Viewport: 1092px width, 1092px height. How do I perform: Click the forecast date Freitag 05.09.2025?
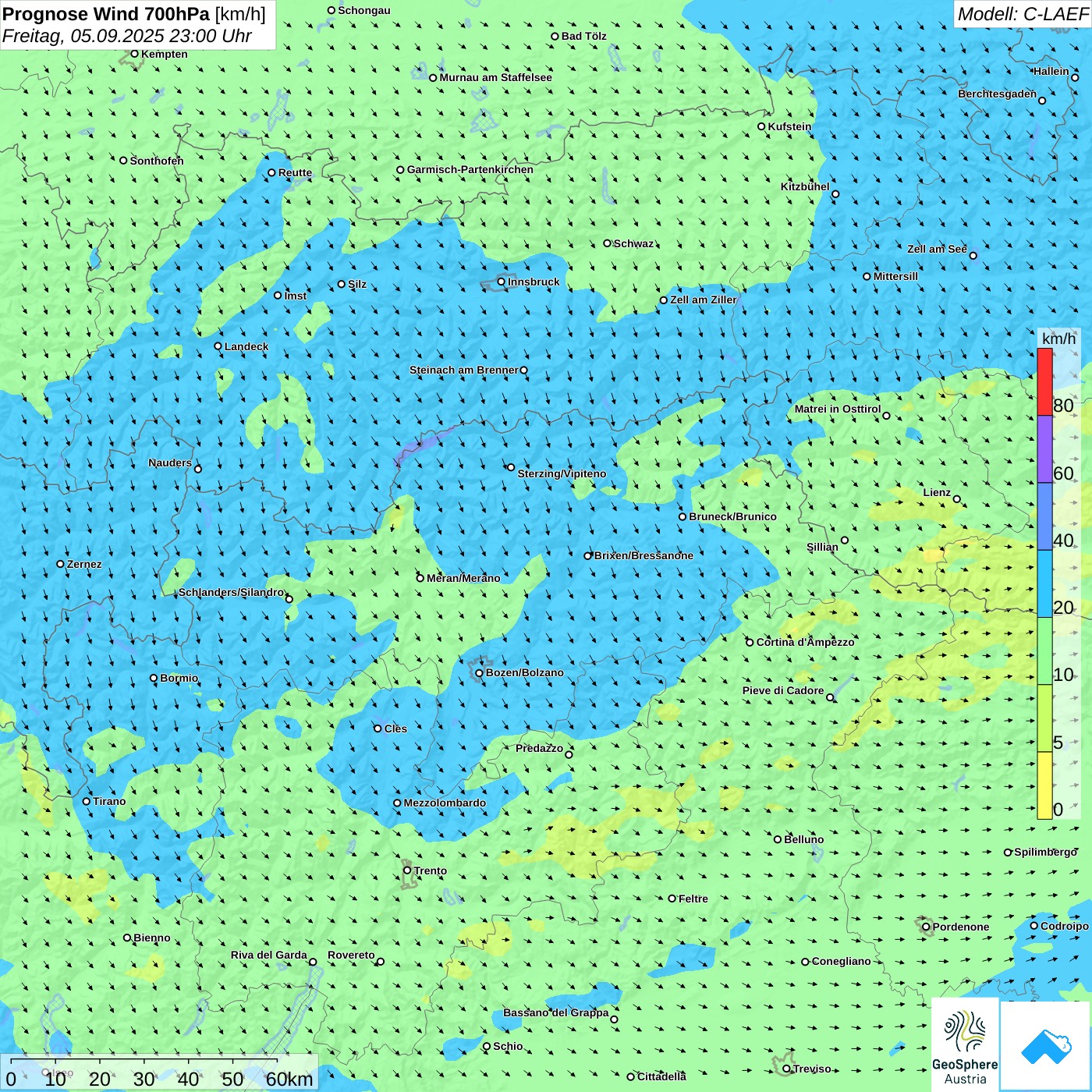pyautogui.click(x=126, y=36)
